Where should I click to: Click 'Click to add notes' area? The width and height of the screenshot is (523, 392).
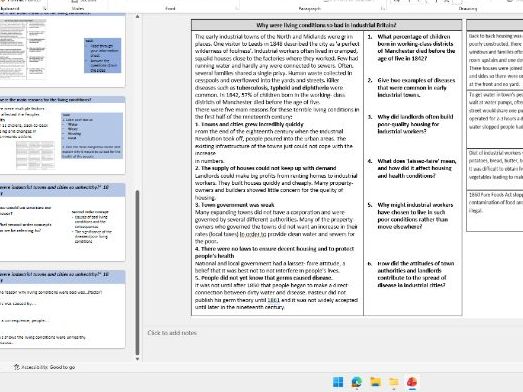click(x=172, y=333)
